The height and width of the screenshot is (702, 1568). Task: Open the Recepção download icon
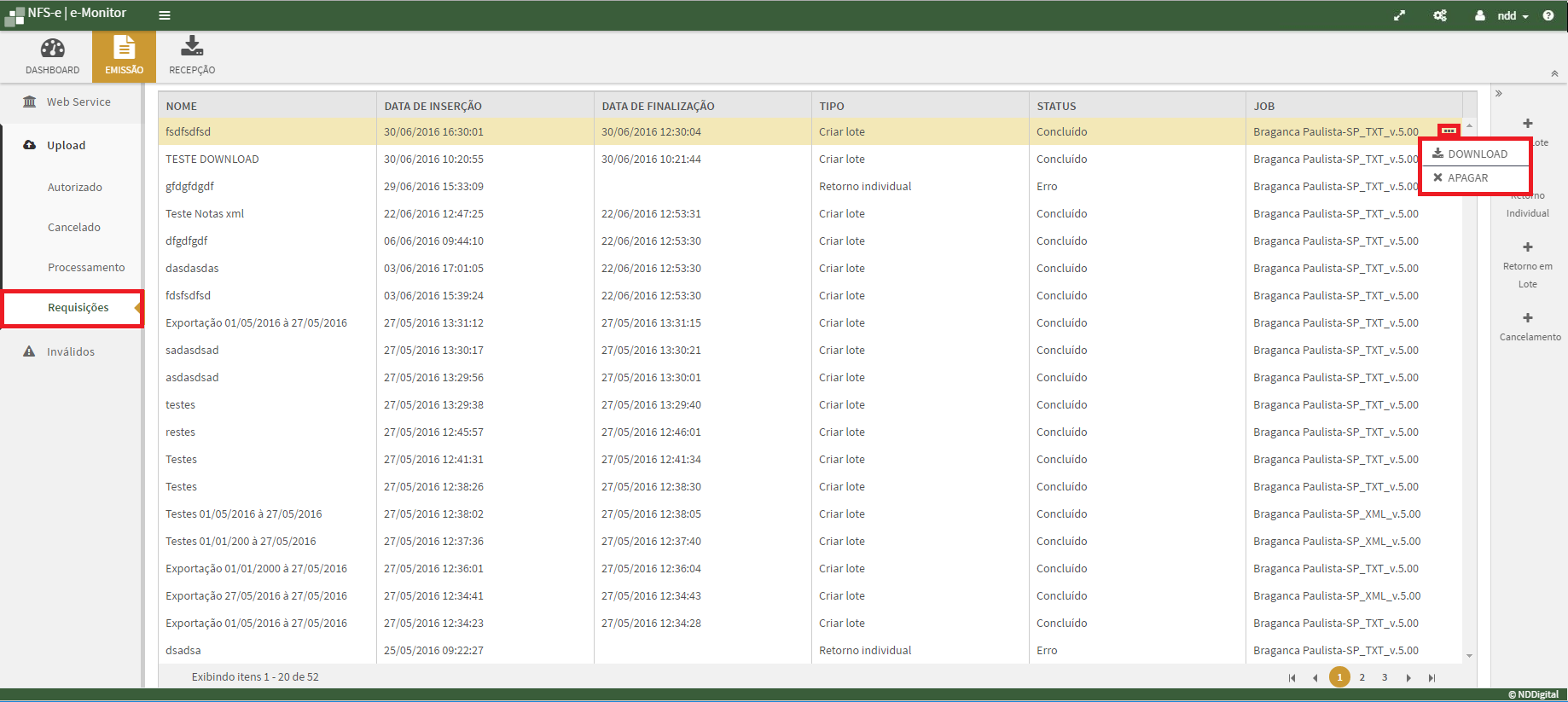click(192, 47)
